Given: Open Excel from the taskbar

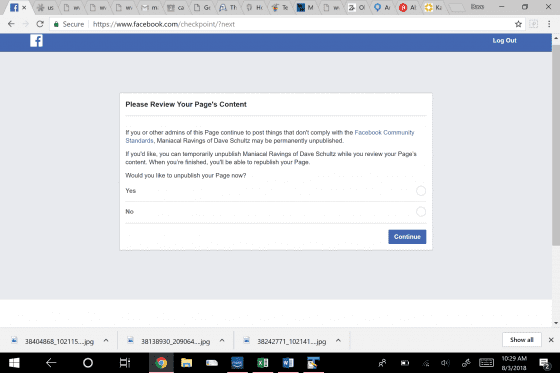Looking at the screenshot, I should click(262, 363).
